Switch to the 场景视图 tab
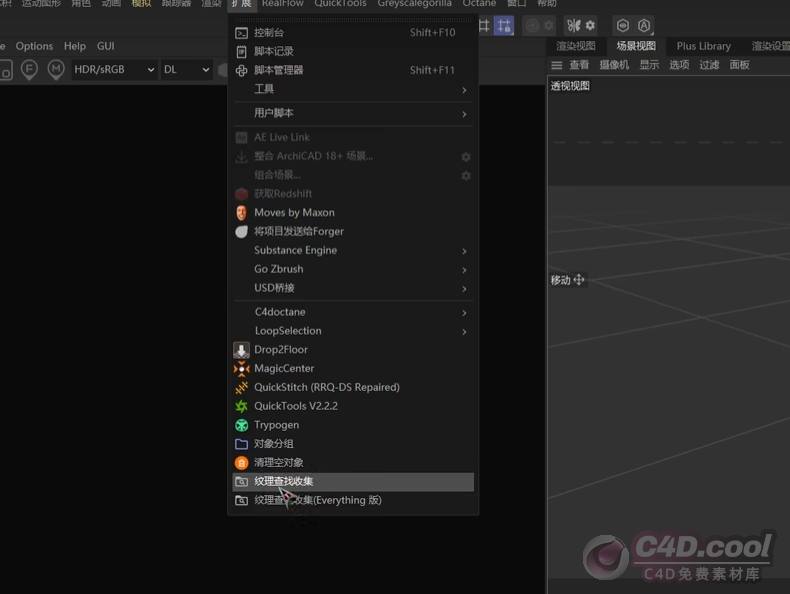 [x=636, y=46]
